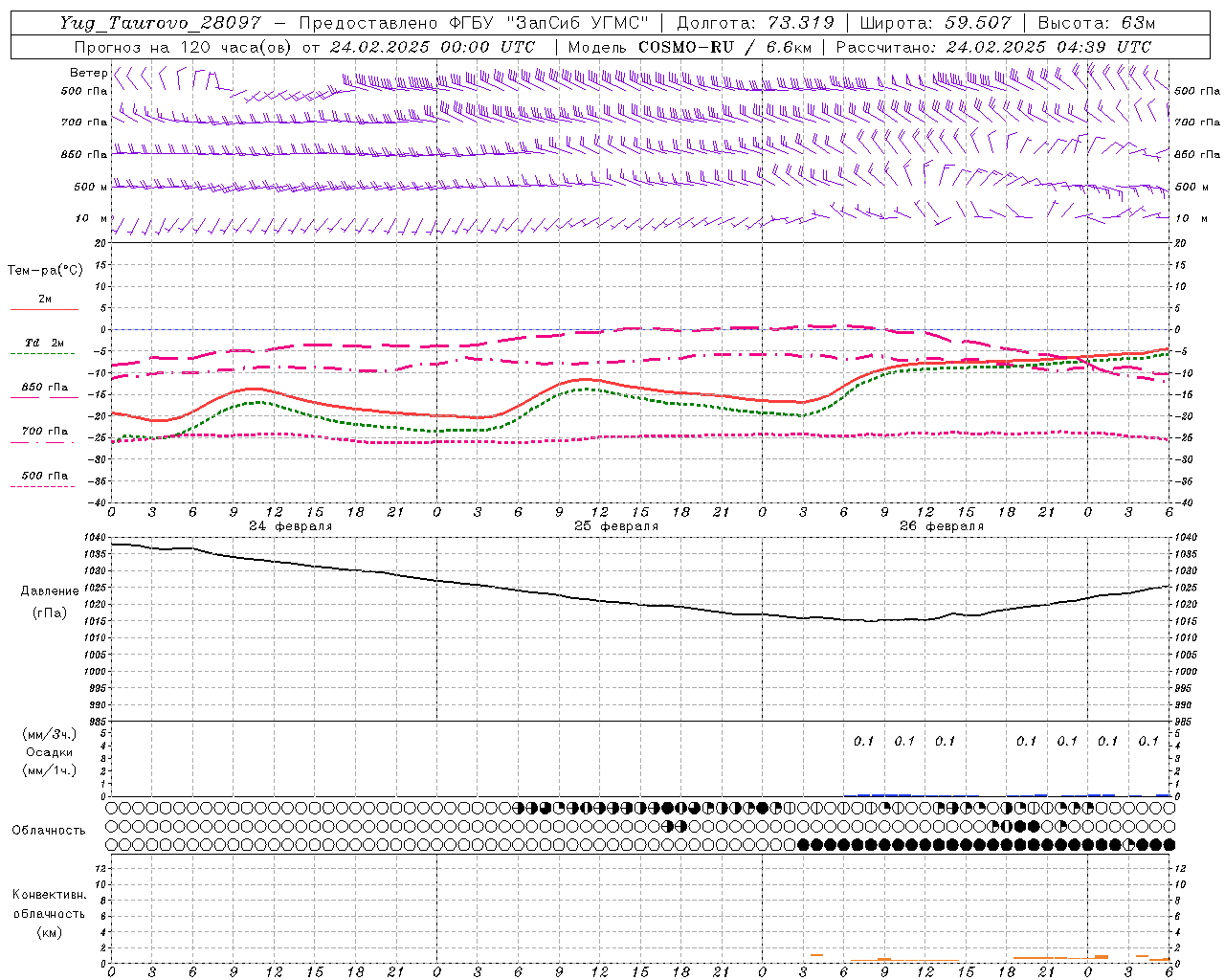Click the date label 24 февраля
The image size is (1225, 980).
(x=291, y=526)
